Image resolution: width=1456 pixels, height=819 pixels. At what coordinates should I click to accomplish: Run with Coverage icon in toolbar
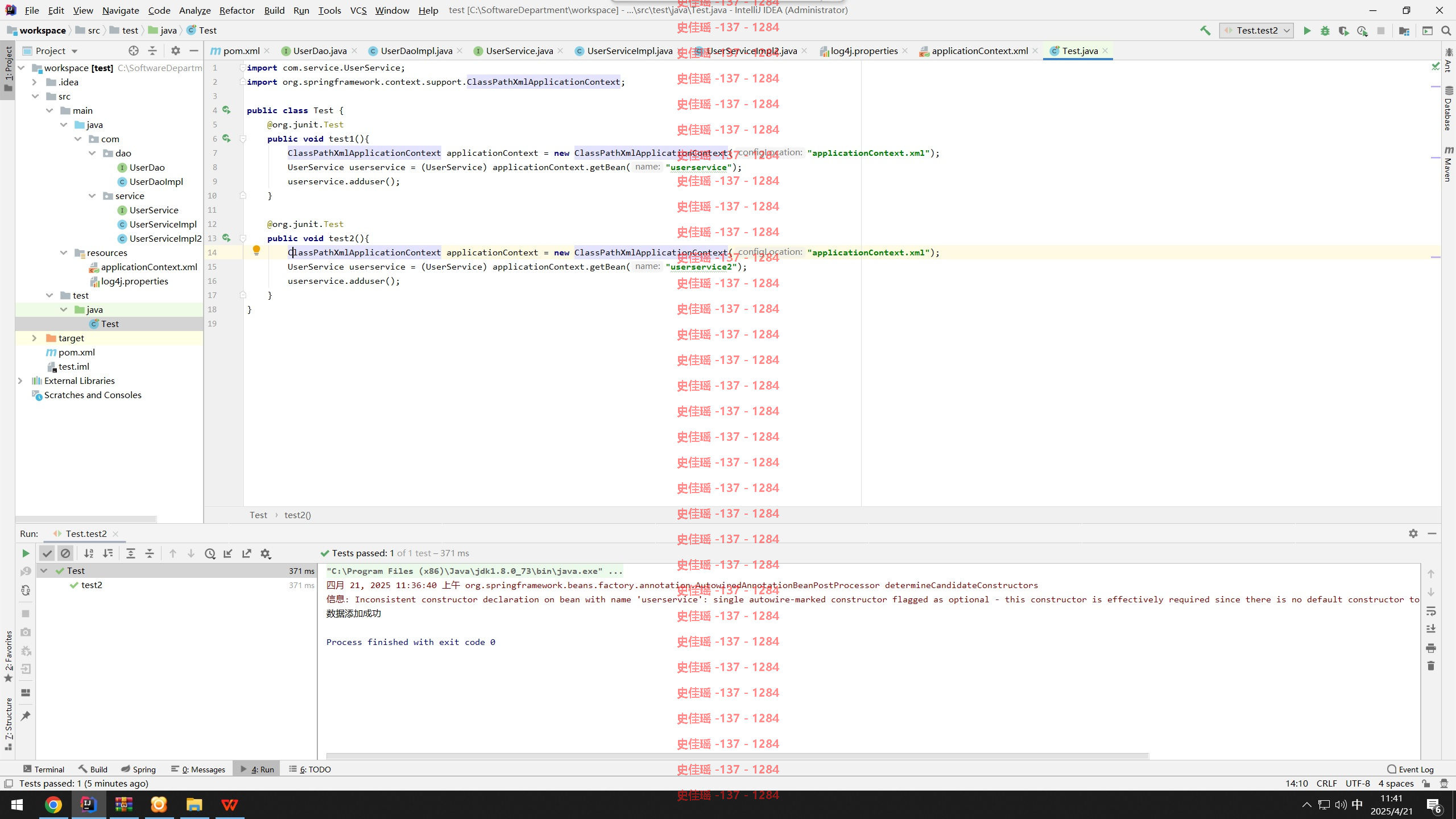pos(1343,31)
